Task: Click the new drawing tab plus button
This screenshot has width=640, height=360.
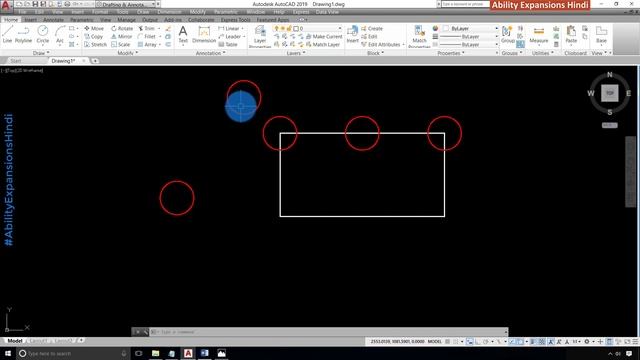Action: [x=95, y=61]
